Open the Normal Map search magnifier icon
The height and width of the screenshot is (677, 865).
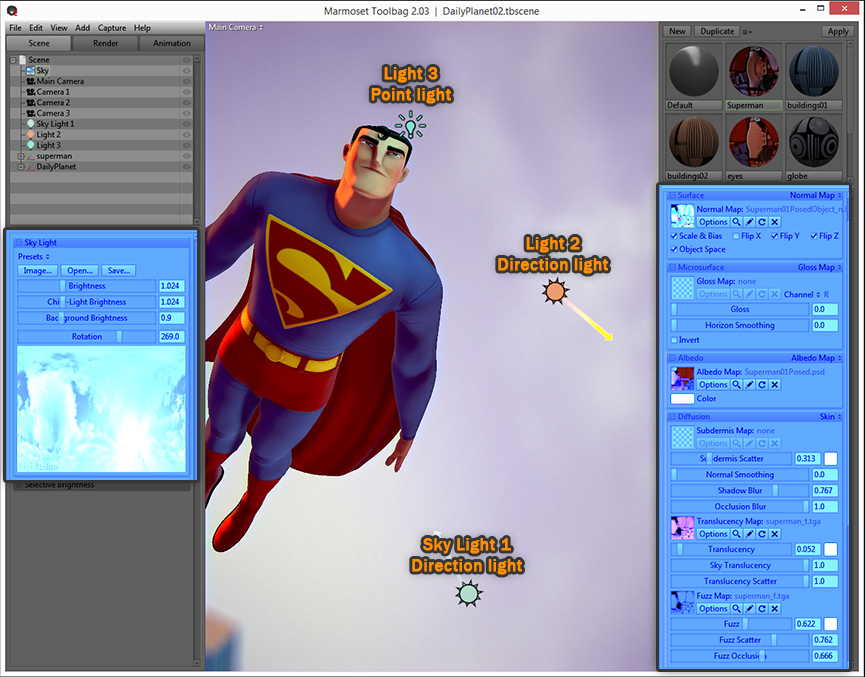736,222
